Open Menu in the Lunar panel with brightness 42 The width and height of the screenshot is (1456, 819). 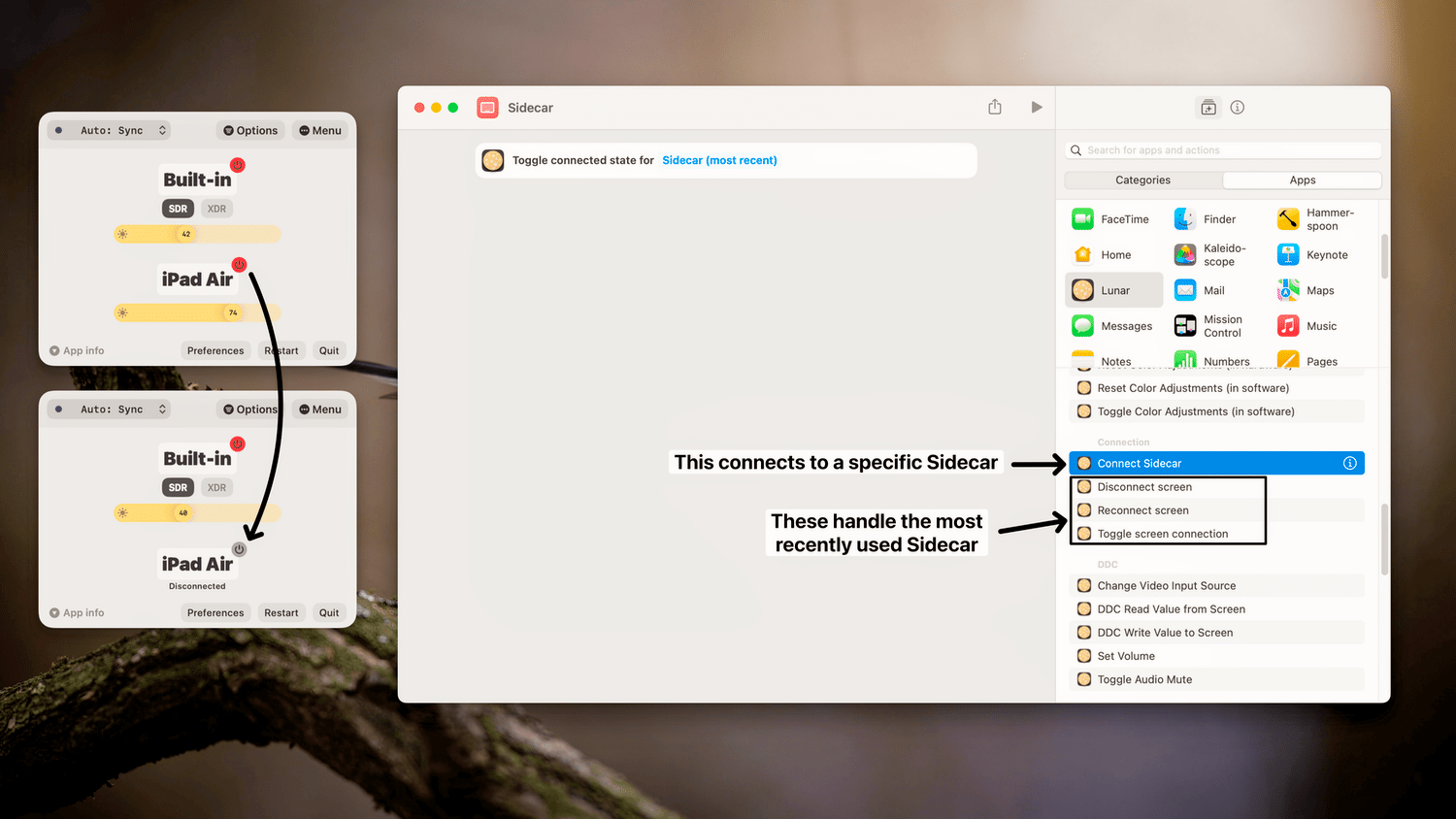(x=320, y=130)
